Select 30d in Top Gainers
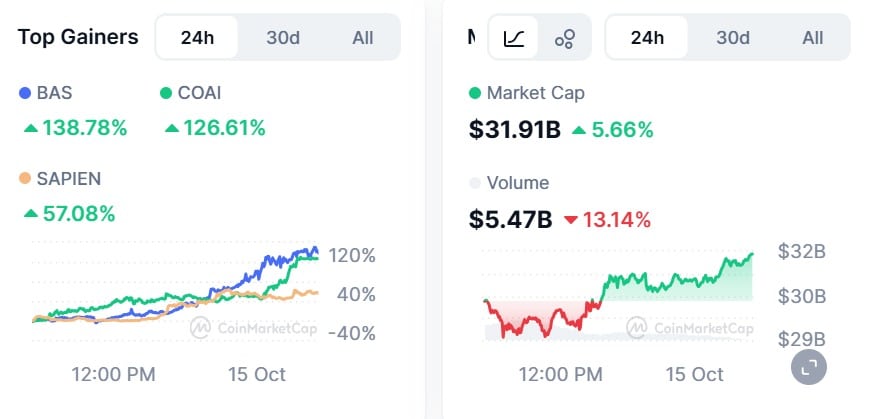Image resolution: width=870 pixels, height=419 pixels. pyautogui.click(x=283, y=38)
